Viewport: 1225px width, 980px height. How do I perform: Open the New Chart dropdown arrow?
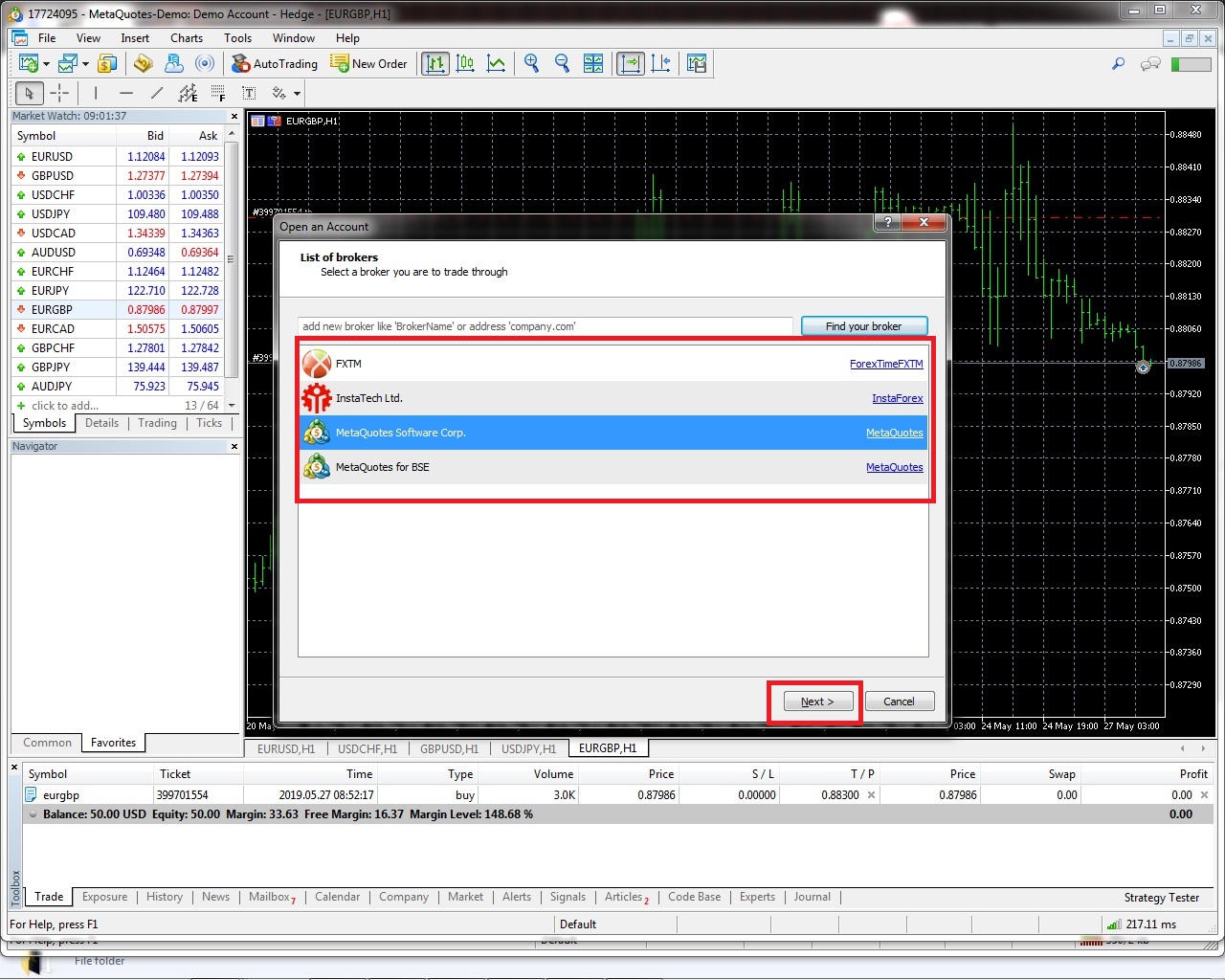pyautogui.click(x=46, y=64)
